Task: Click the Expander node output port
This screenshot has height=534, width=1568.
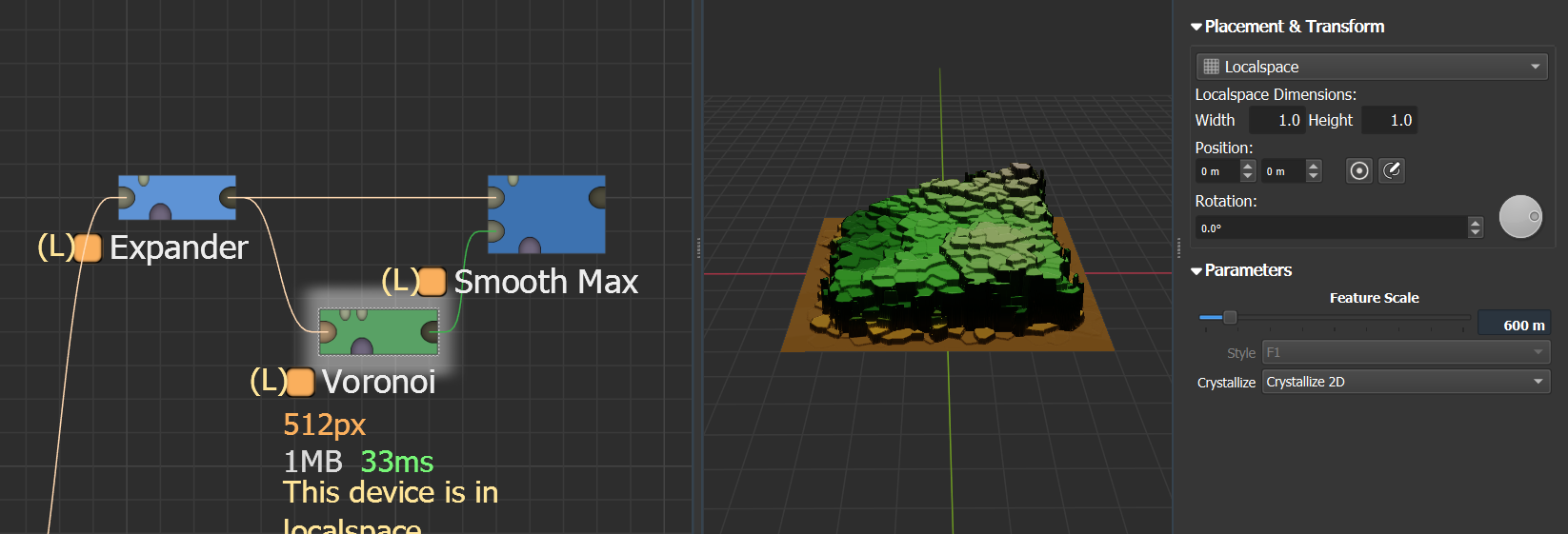Action: pos(229,198)
